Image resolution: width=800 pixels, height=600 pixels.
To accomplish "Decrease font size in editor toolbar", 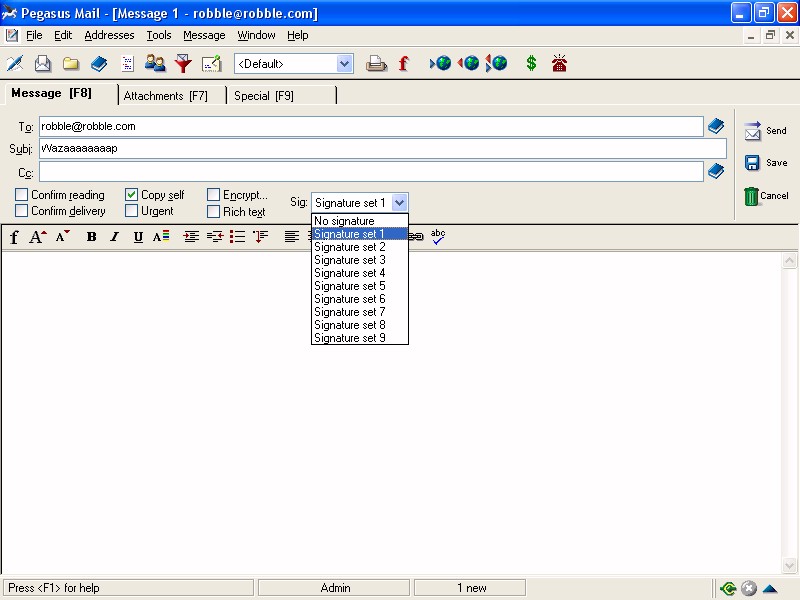I will coord(63,237).
